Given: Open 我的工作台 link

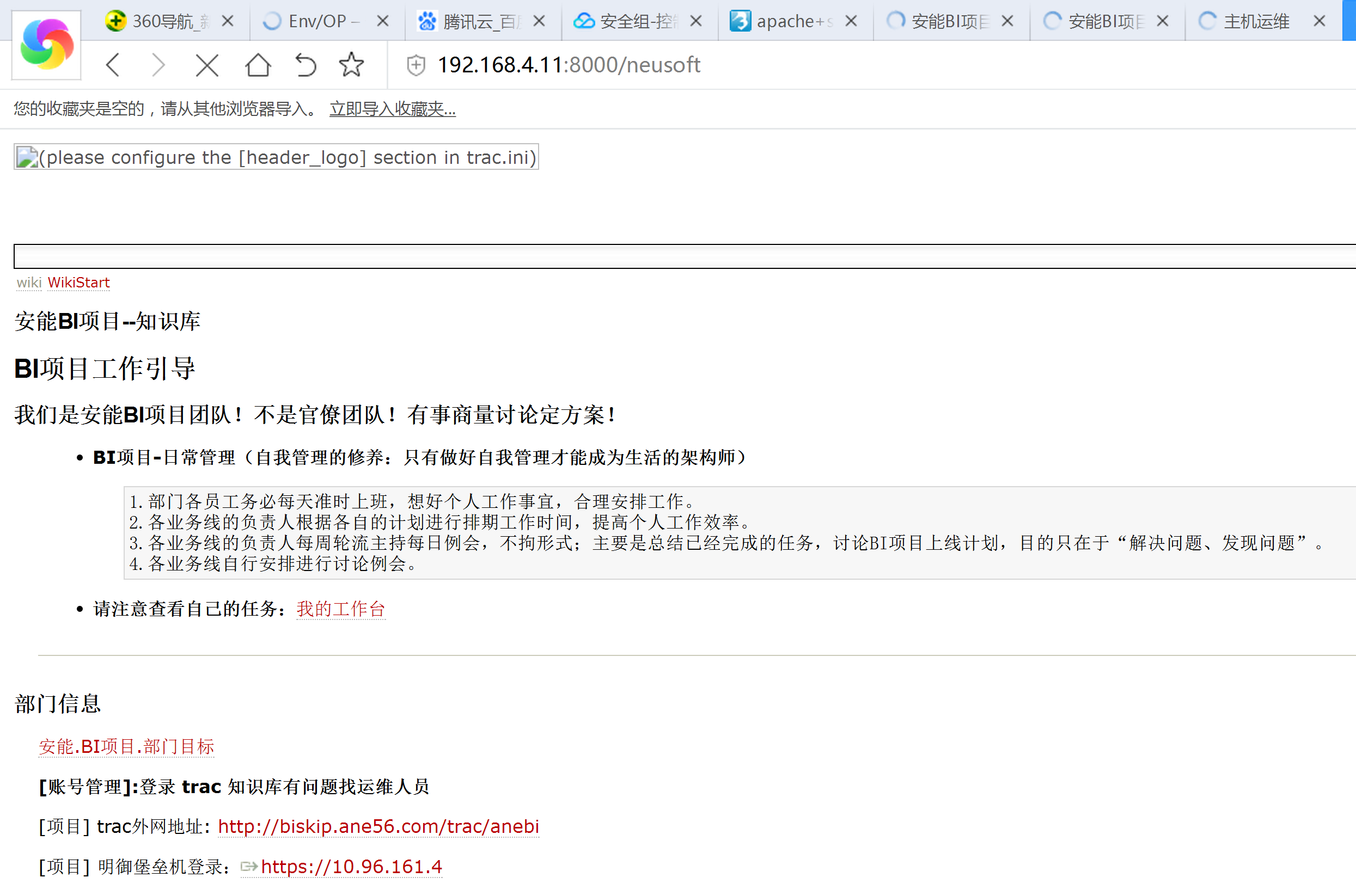Looking at the screenshot, I should point(341,609).
